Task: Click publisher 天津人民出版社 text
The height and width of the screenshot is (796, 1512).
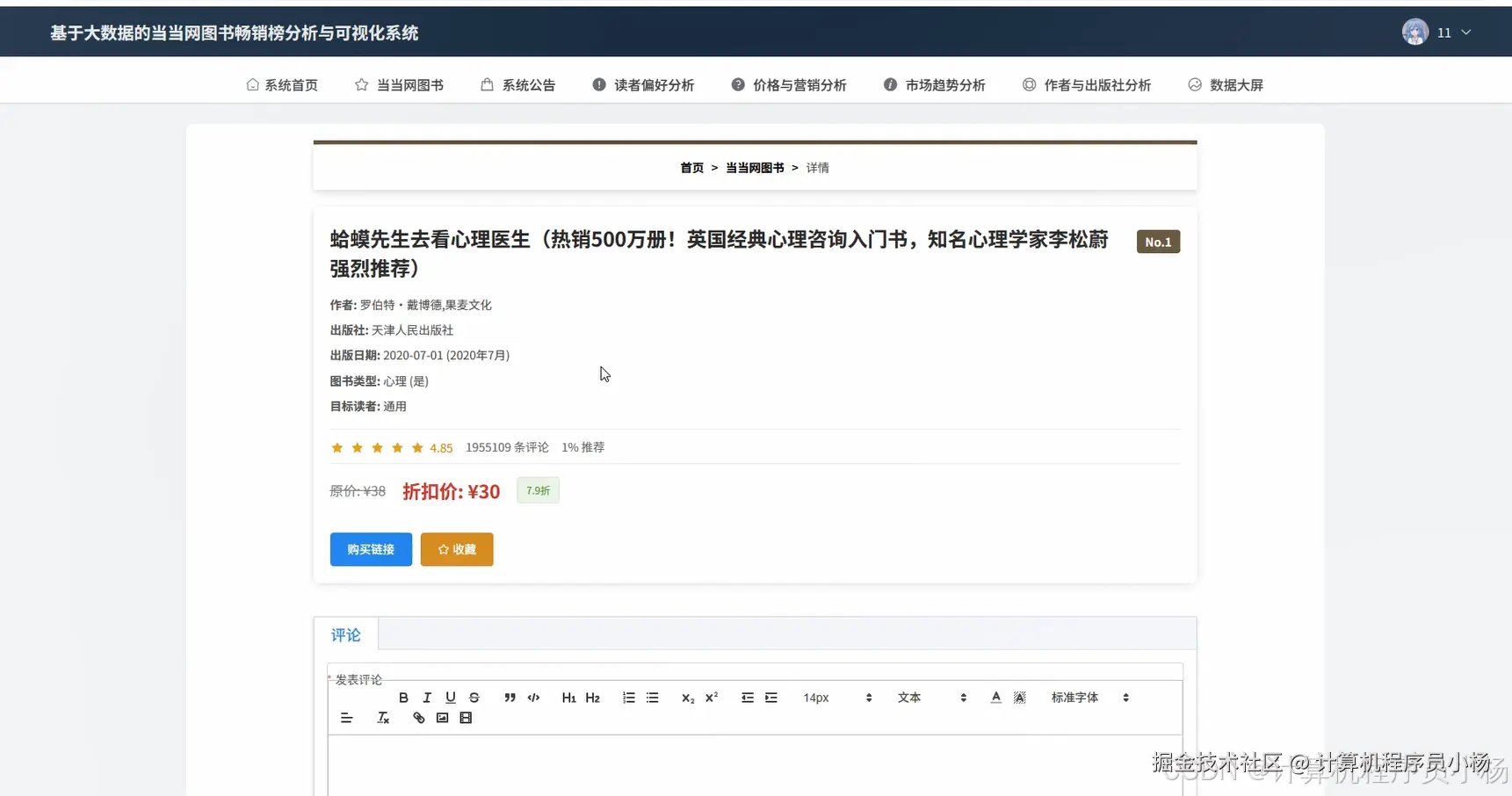Action: click(x=412, y=330)
